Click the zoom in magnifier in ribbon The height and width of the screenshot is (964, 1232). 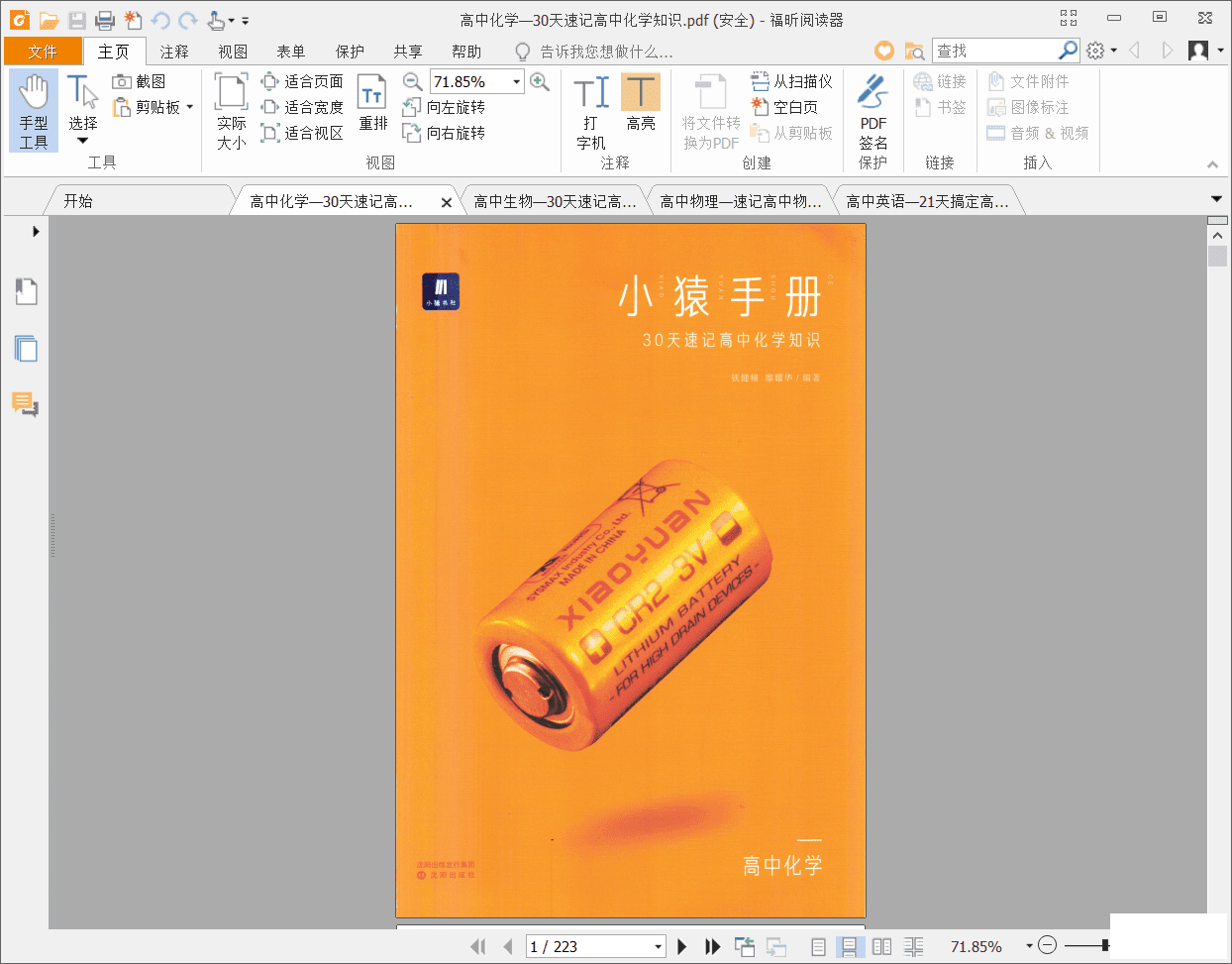(540, 81)
